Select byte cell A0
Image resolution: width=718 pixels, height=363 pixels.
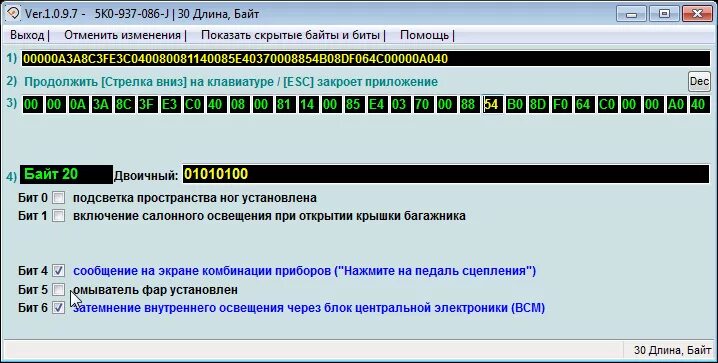click(676, 104)
